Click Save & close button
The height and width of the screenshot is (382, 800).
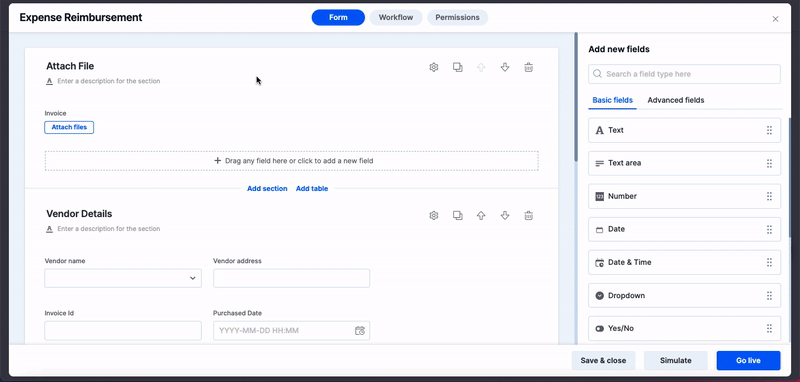click(603, 361)
